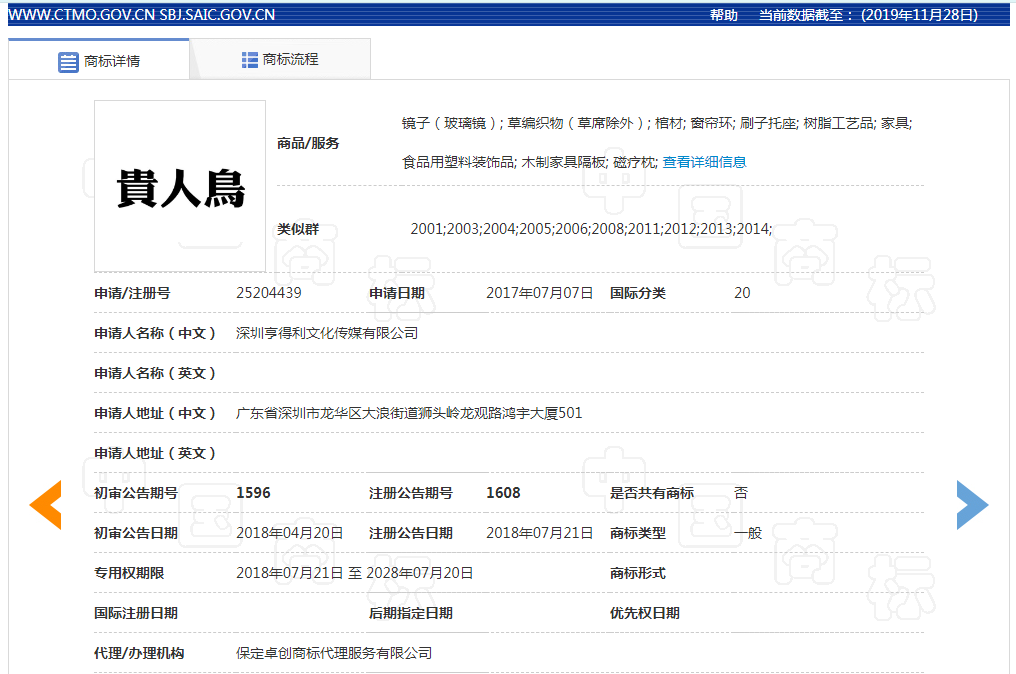Switch to the 商标详情 tab
1016x674 pixels.
point(99,60)
